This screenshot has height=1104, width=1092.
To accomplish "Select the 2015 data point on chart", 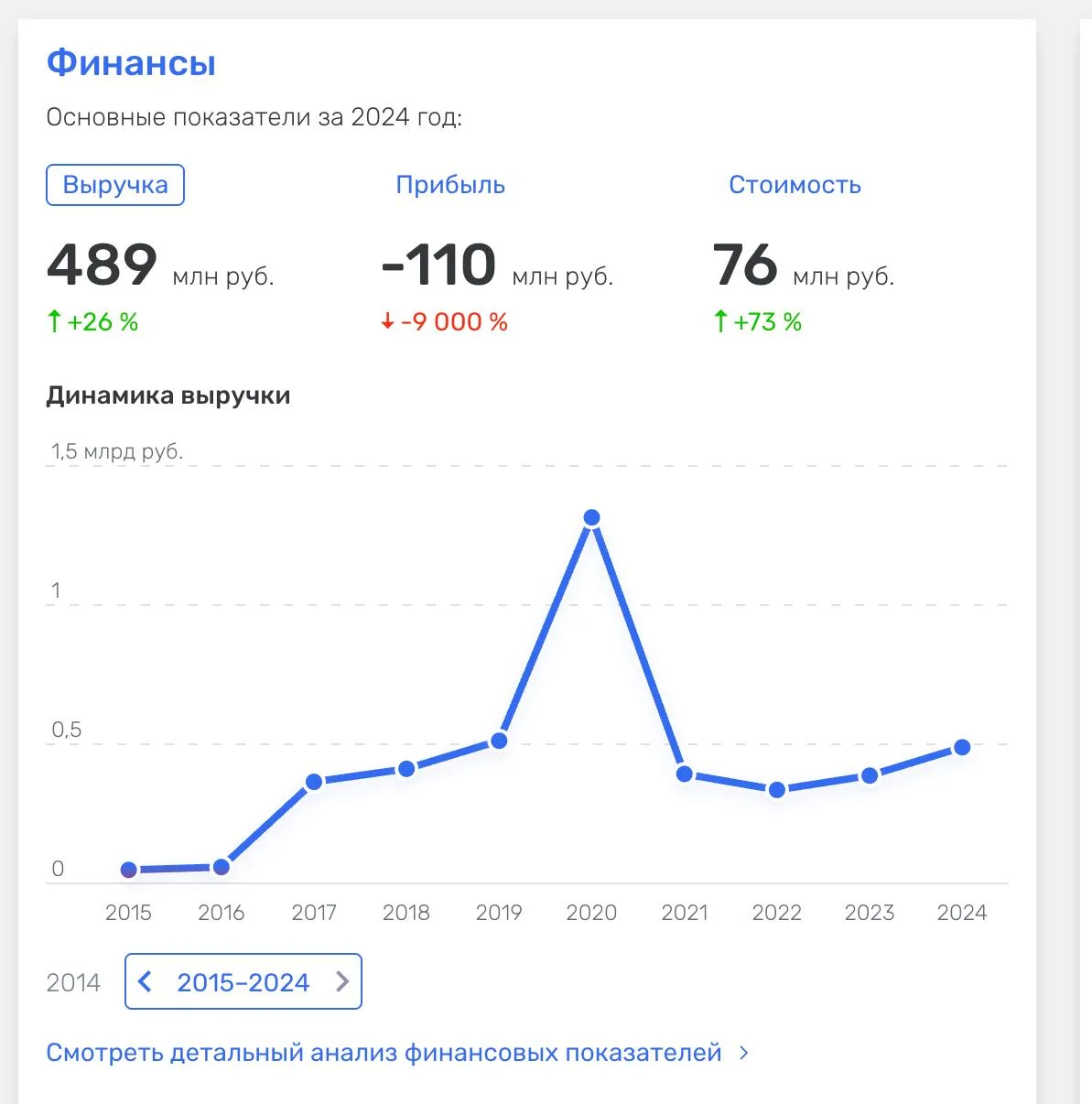I will point(129,870).
